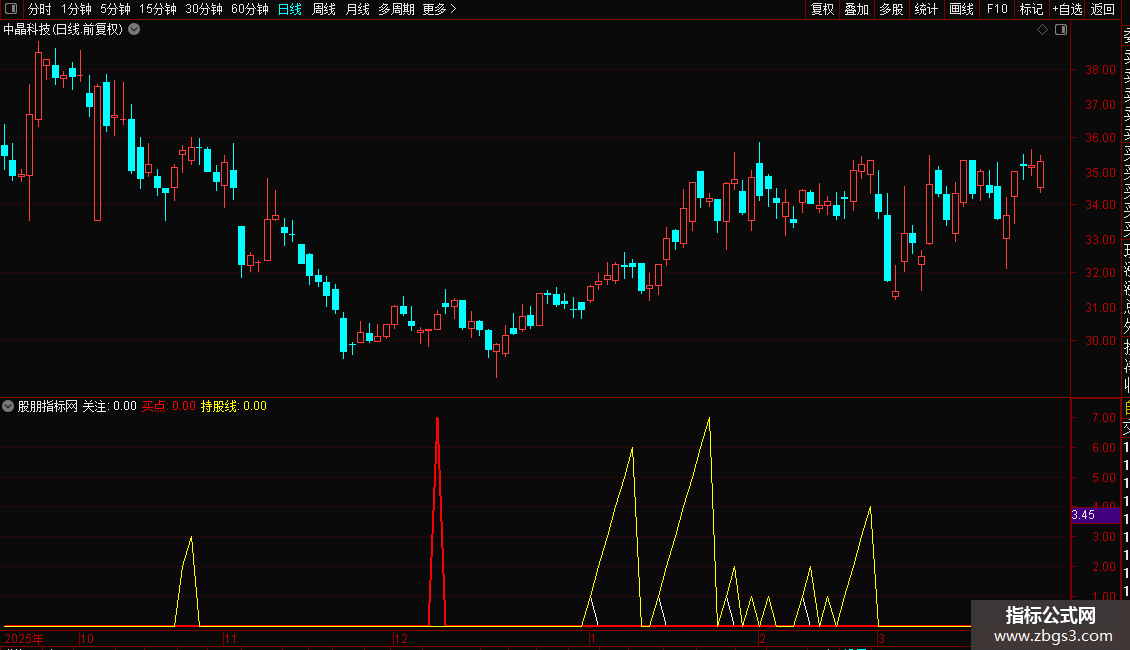
Task: Click the 关注: 0.00 indicator value
Action: 110,406
